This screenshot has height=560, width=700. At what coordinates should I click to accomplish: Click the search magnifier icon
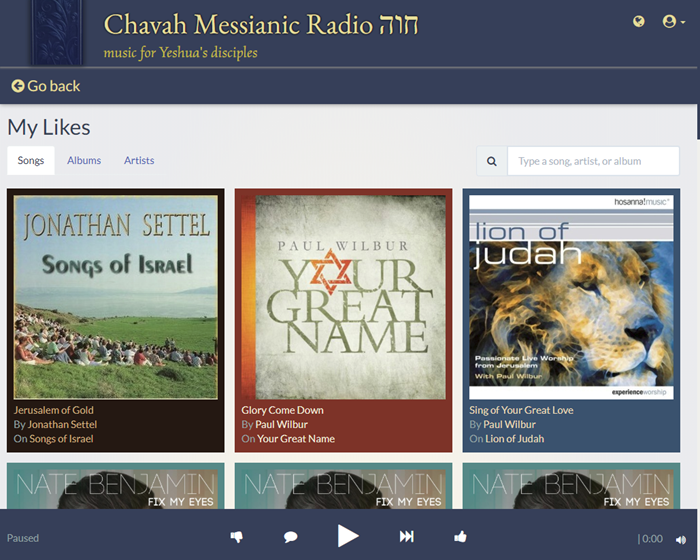click(x=492, y=161)
